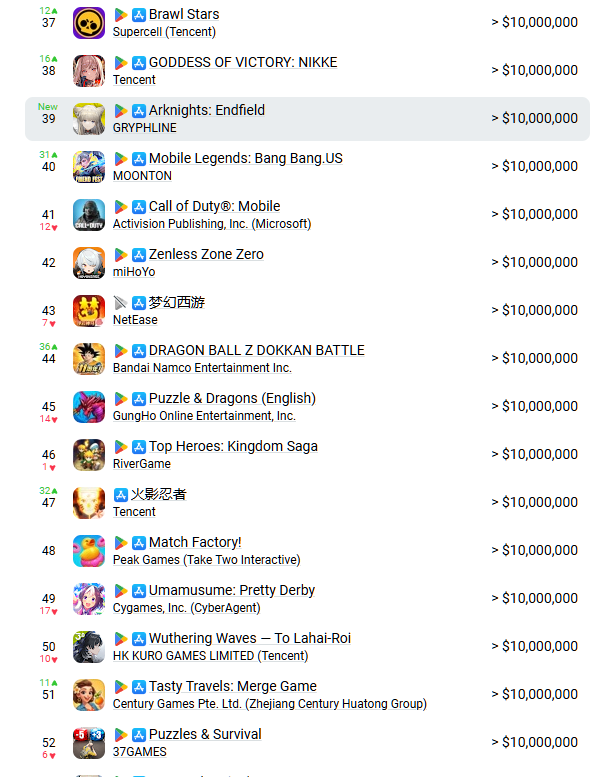
Task: Click the Puzzles & Survival app icon
Action: [x=89, y=742]
